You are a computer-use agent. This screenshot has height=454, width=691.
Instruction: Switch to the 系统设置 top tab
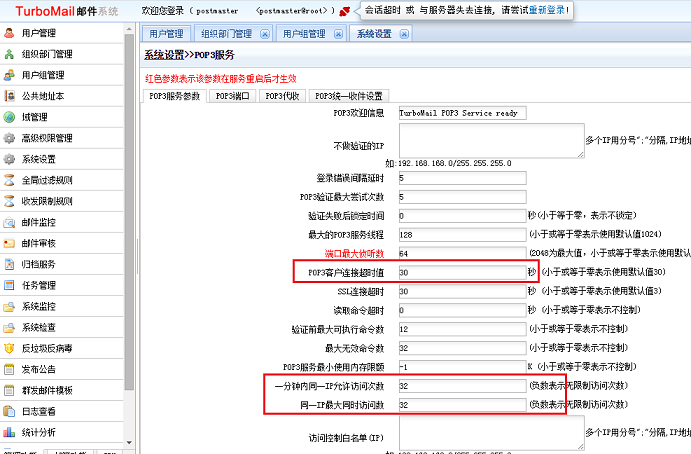(374, 34)
